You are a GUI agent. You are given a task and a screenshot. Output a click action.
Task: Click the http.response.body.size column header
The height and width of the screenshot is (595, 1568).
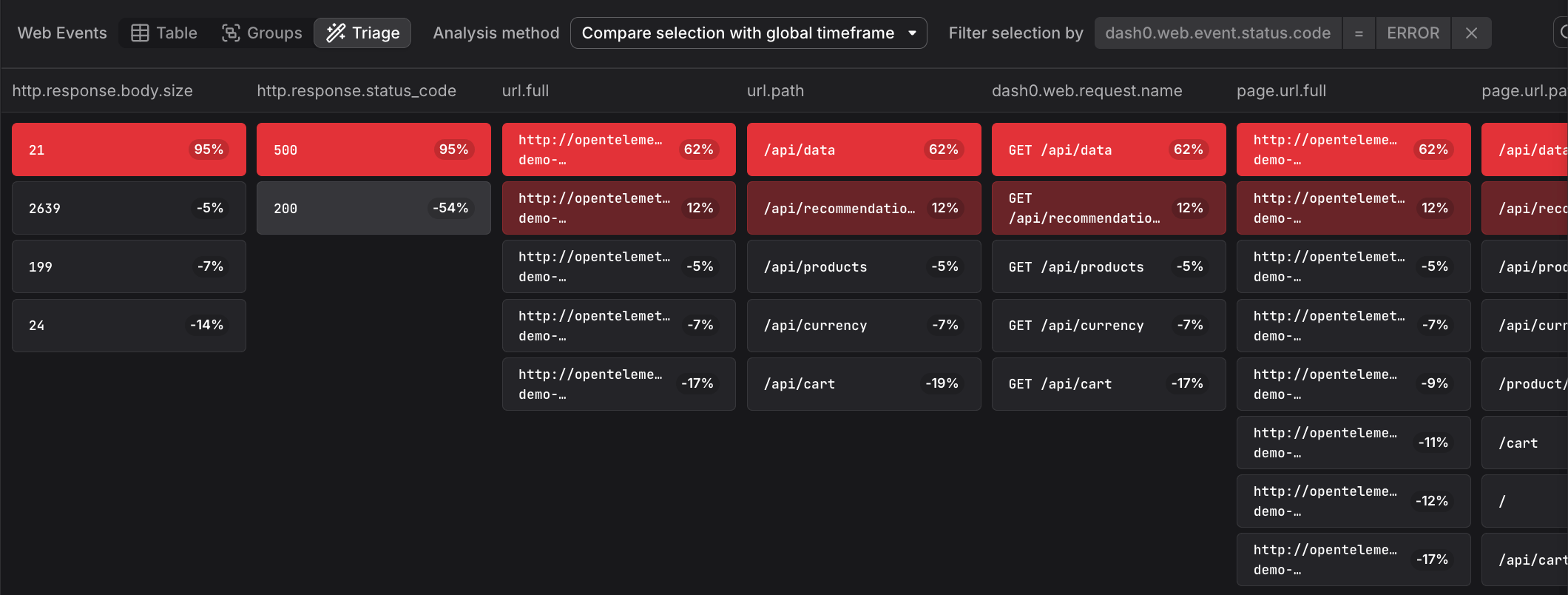[x=102, y=90]
